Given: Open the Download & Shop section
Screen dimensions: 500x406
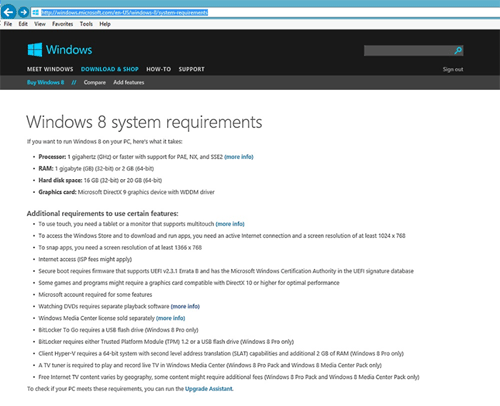Looking at the screenshot, I should [x=110, y=69].
